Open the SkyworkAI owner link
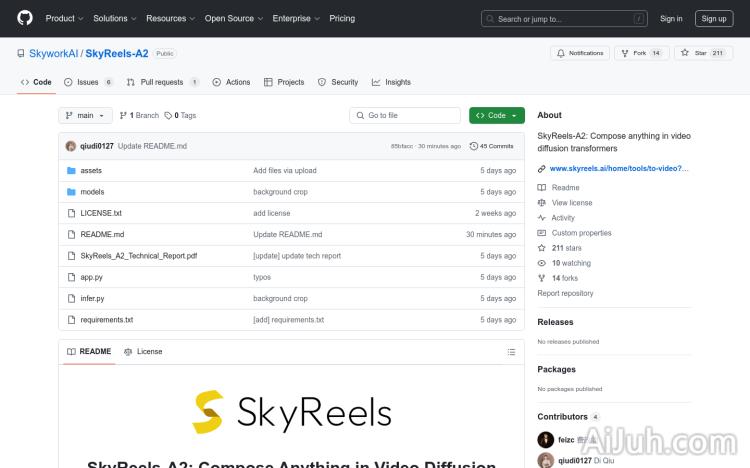 click(54, 53)
